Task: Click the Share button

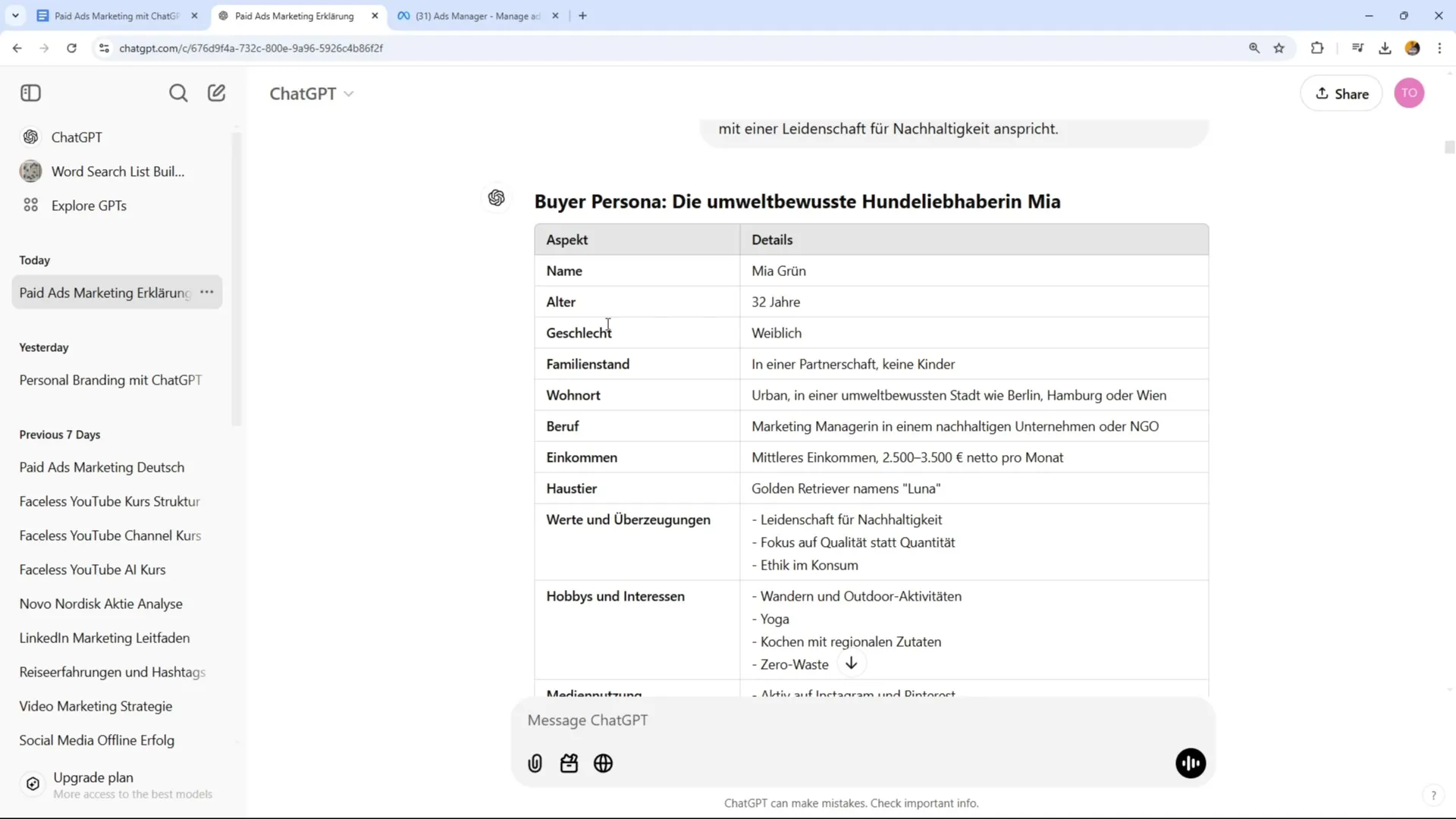Action: click(1341, 93)
